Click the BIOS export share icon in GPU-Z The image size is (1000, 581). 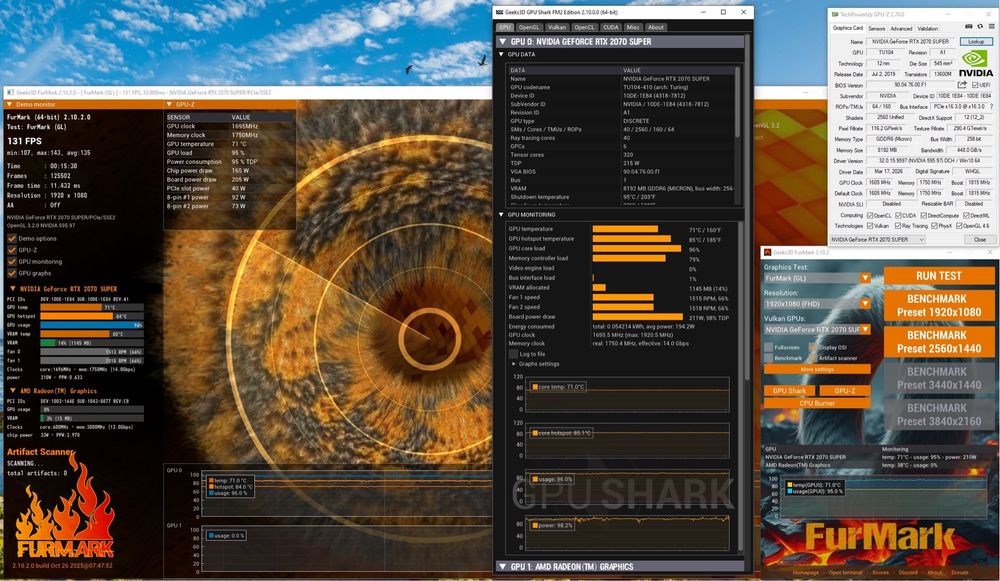click(962, 84)
